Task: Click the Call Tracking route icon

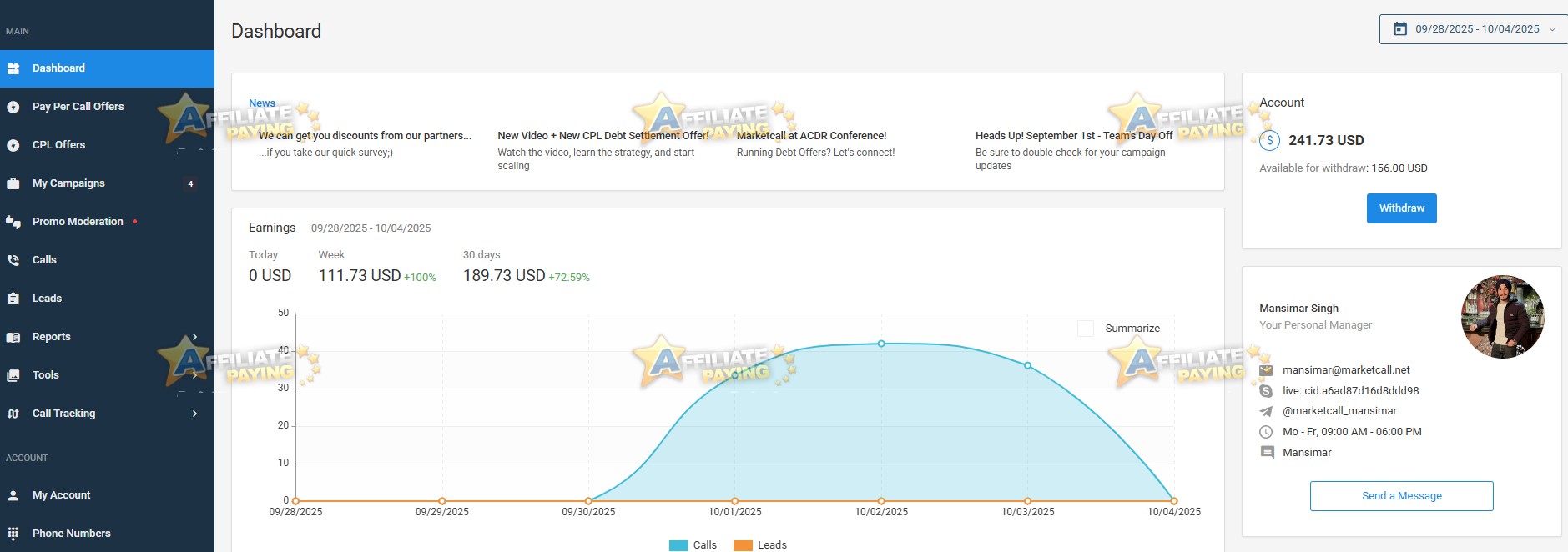Action: (13, 414)
